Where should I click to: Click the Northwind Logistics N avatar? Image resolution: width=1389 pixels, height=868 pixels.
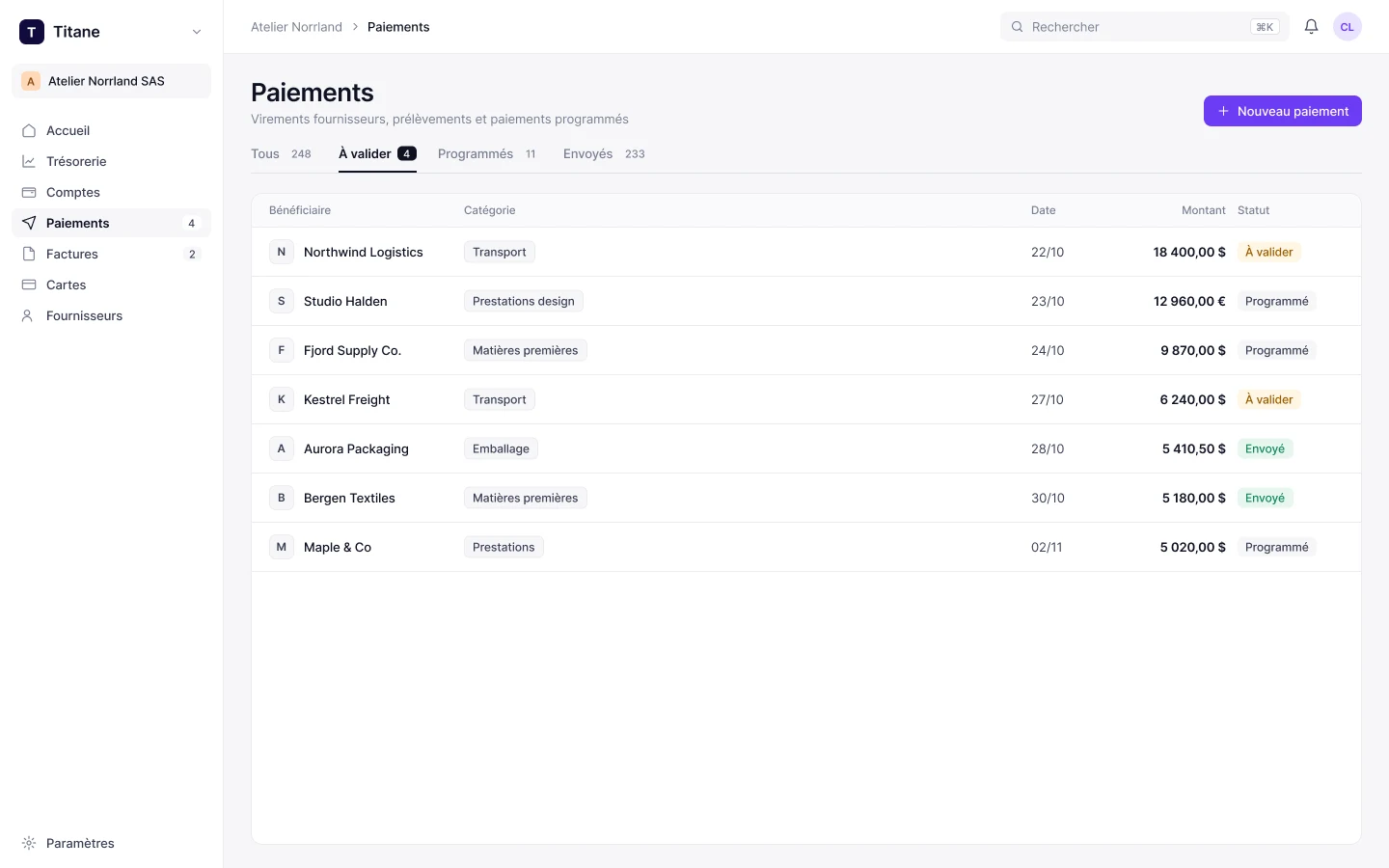[x=282, y=252]
